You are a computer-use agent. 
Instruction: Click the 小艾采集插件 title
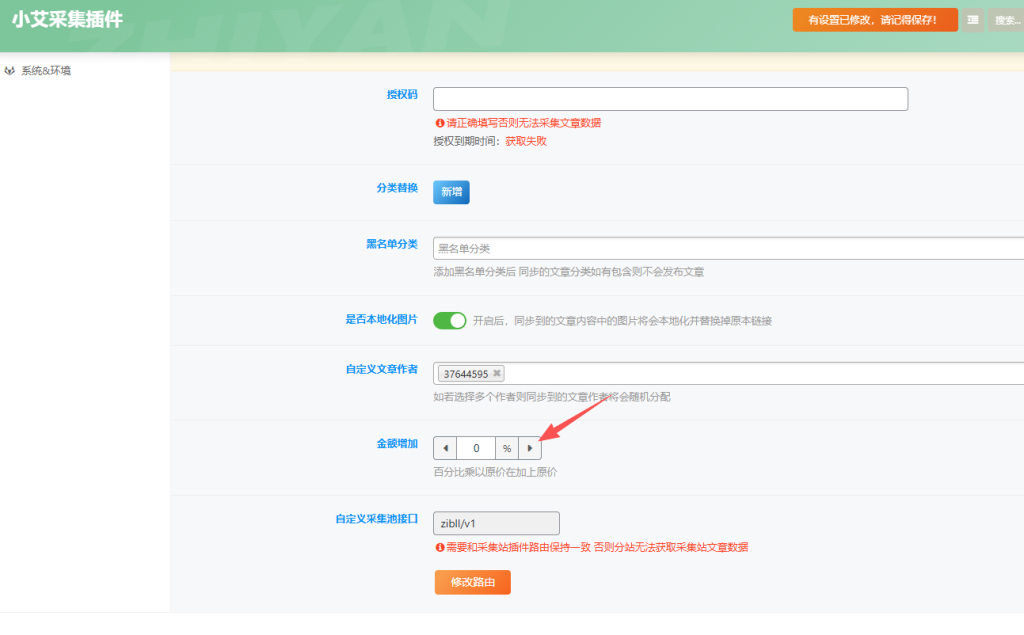[67, 20]
